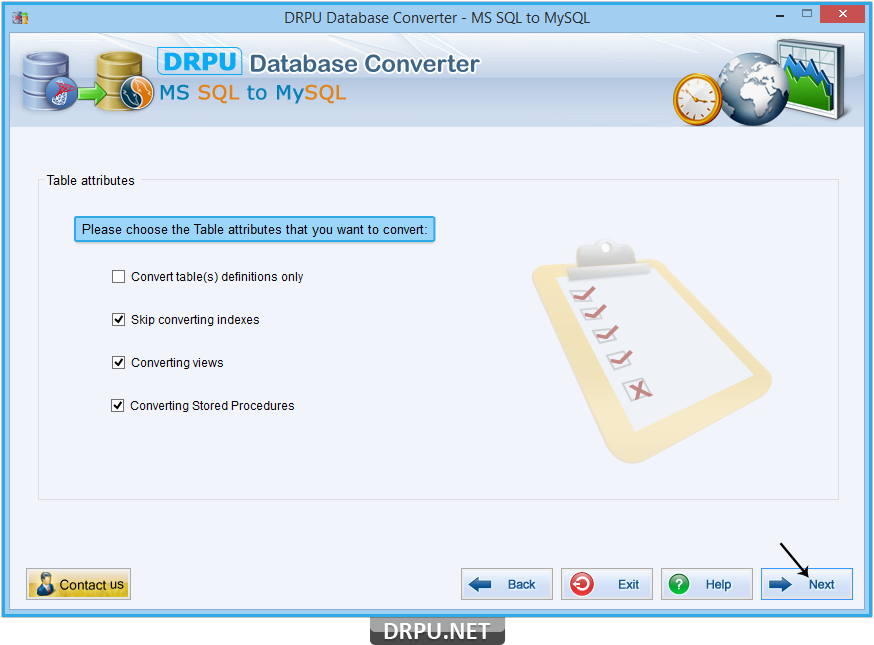The width and height of the screenshot is (874, 645).
Task: Minimize the Database Converter window
Action: [780, 14]
